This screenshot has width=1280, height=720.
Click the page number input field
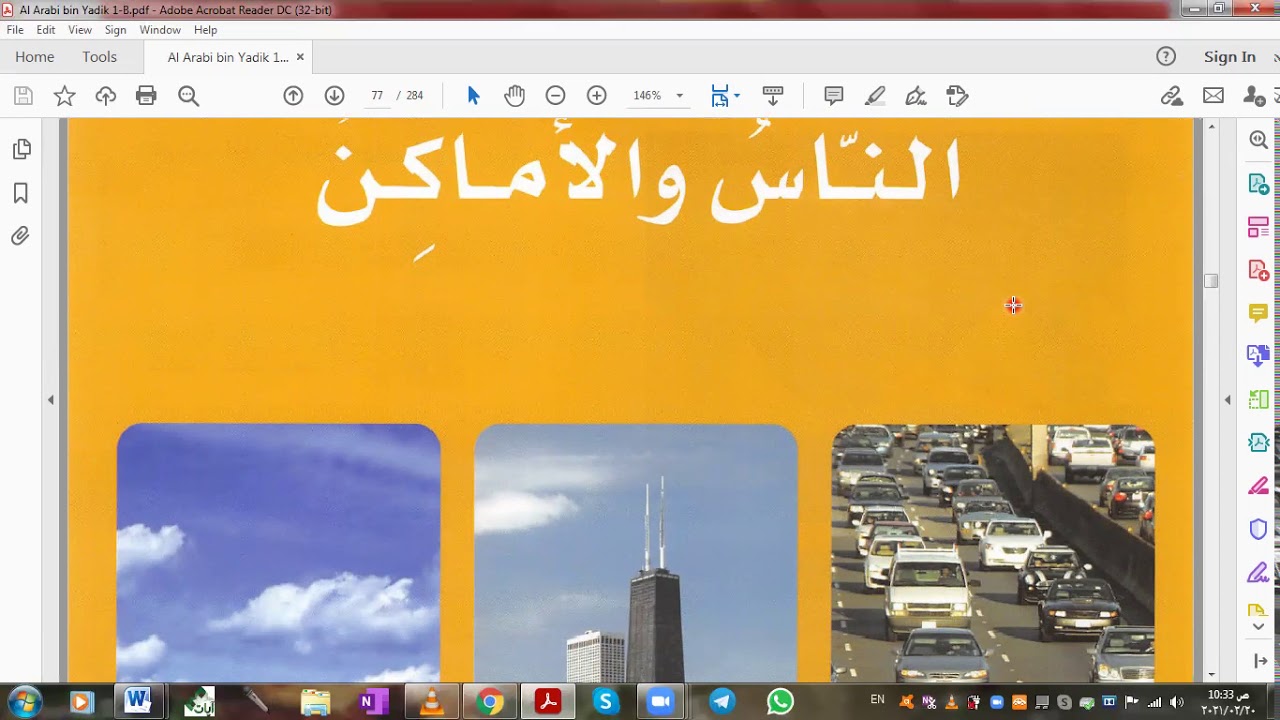point(377,96)
